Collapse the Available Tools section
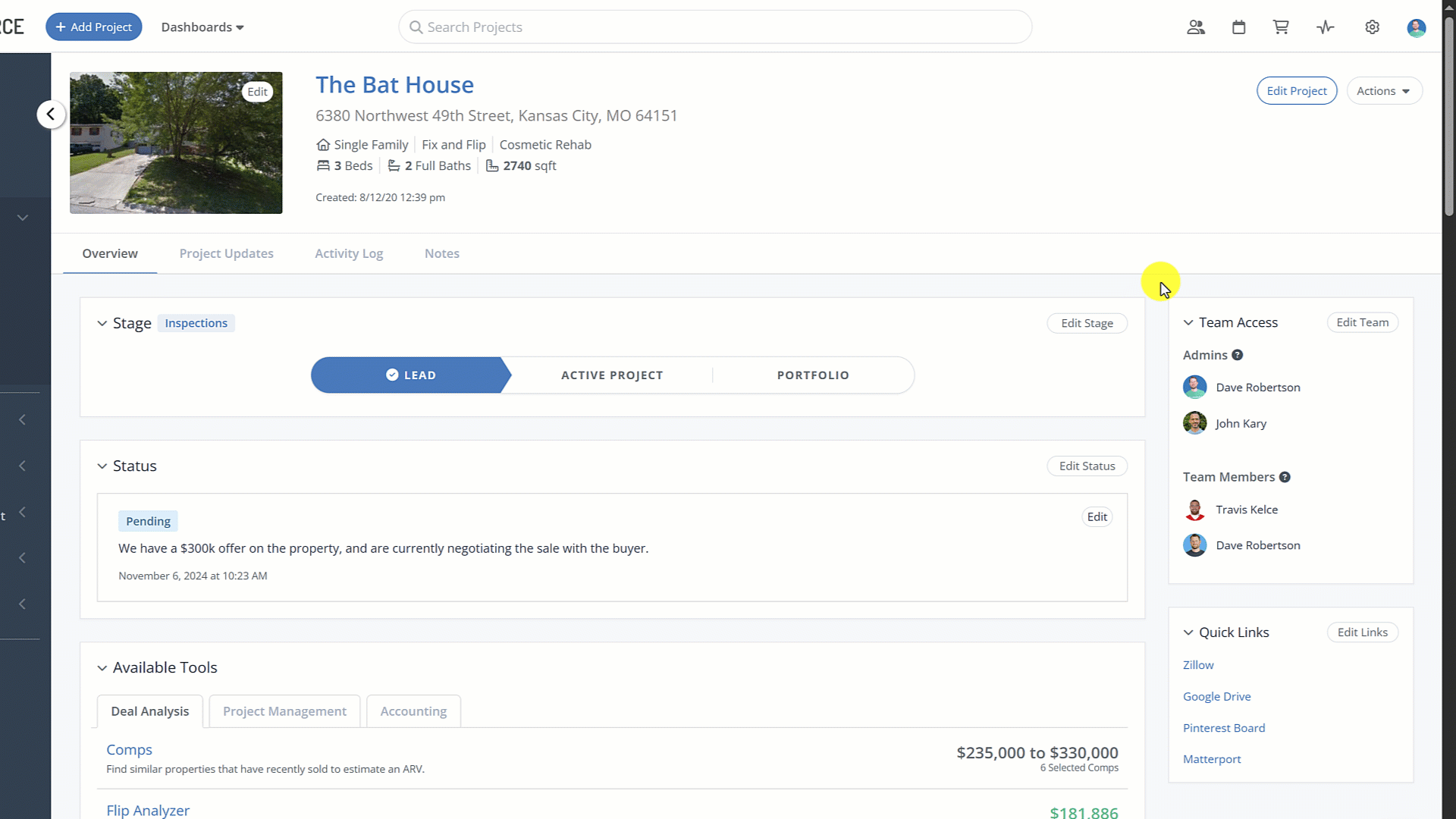1456x819 pixels. pyautogui.click(x=102, y=668)
